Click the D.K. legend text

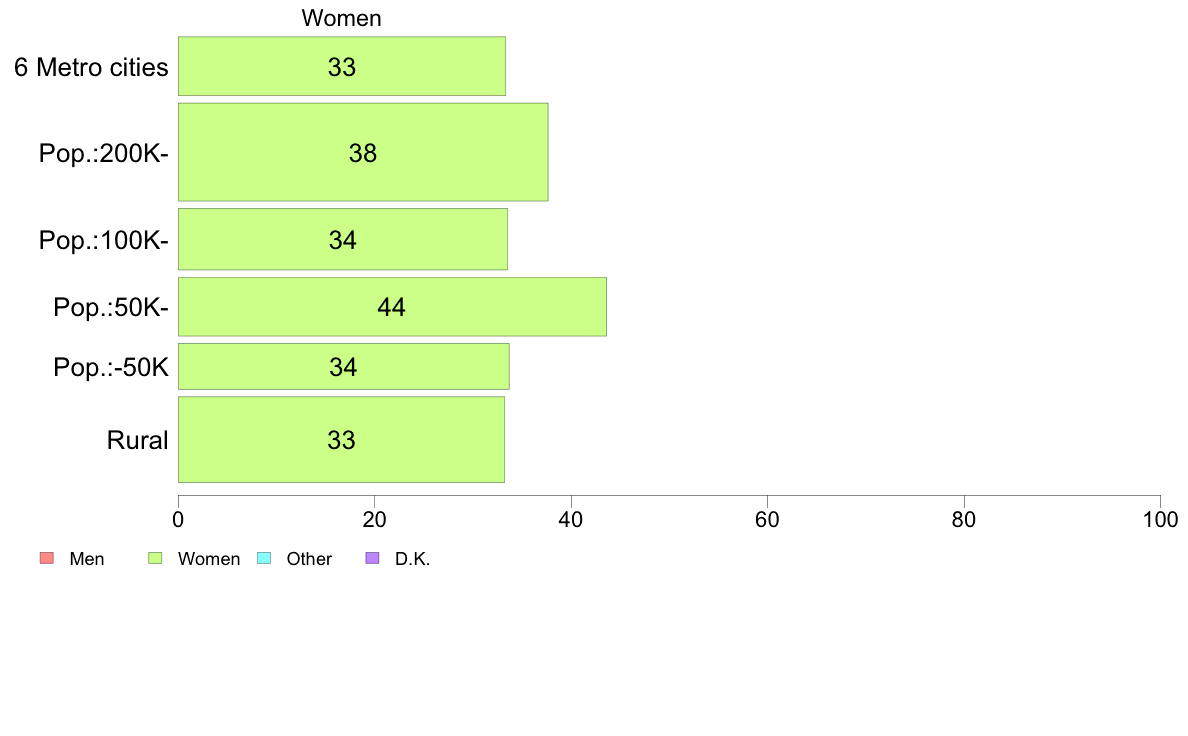pos(412,559)
